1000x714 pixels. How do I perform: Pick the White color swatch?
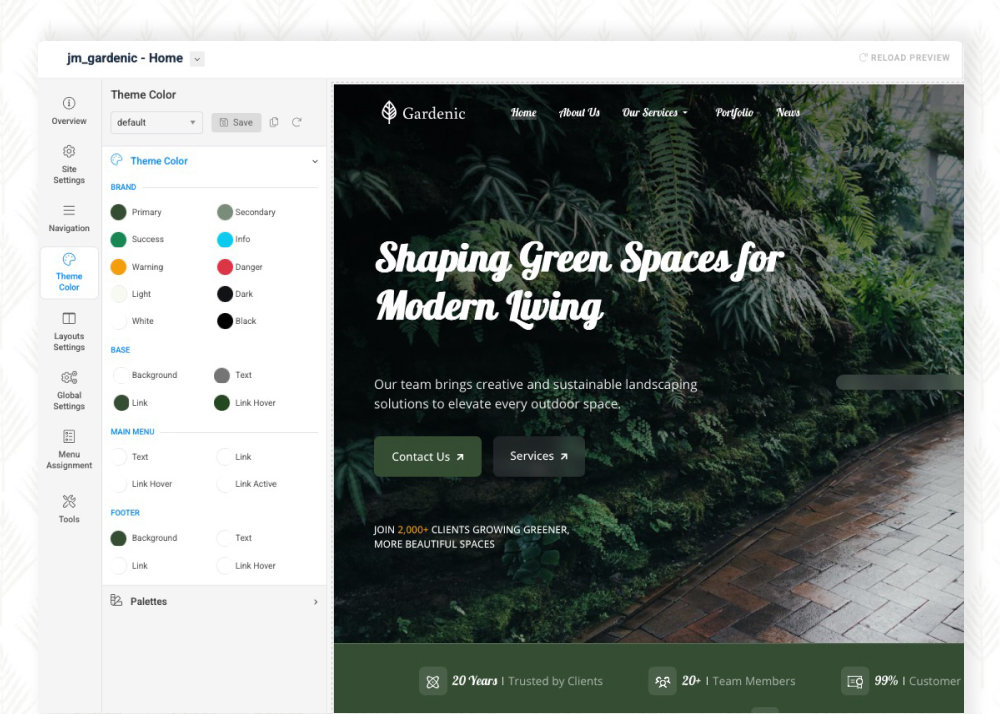point(119,321)
